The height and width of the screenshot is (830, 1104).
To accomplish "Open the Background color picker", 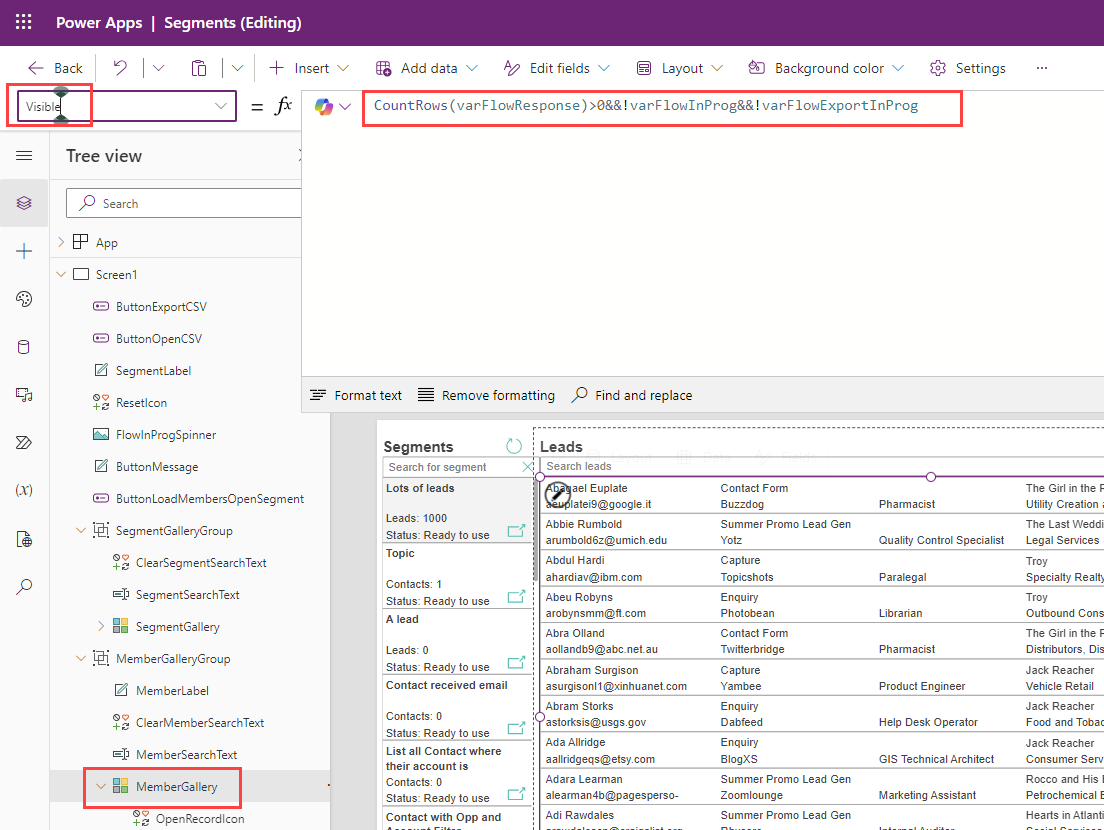I will click(x=826, y=68).
